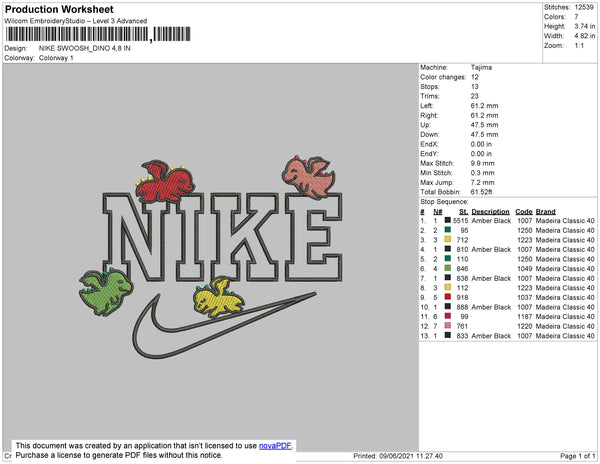Click the green dinosaur in the design preview

106,291
